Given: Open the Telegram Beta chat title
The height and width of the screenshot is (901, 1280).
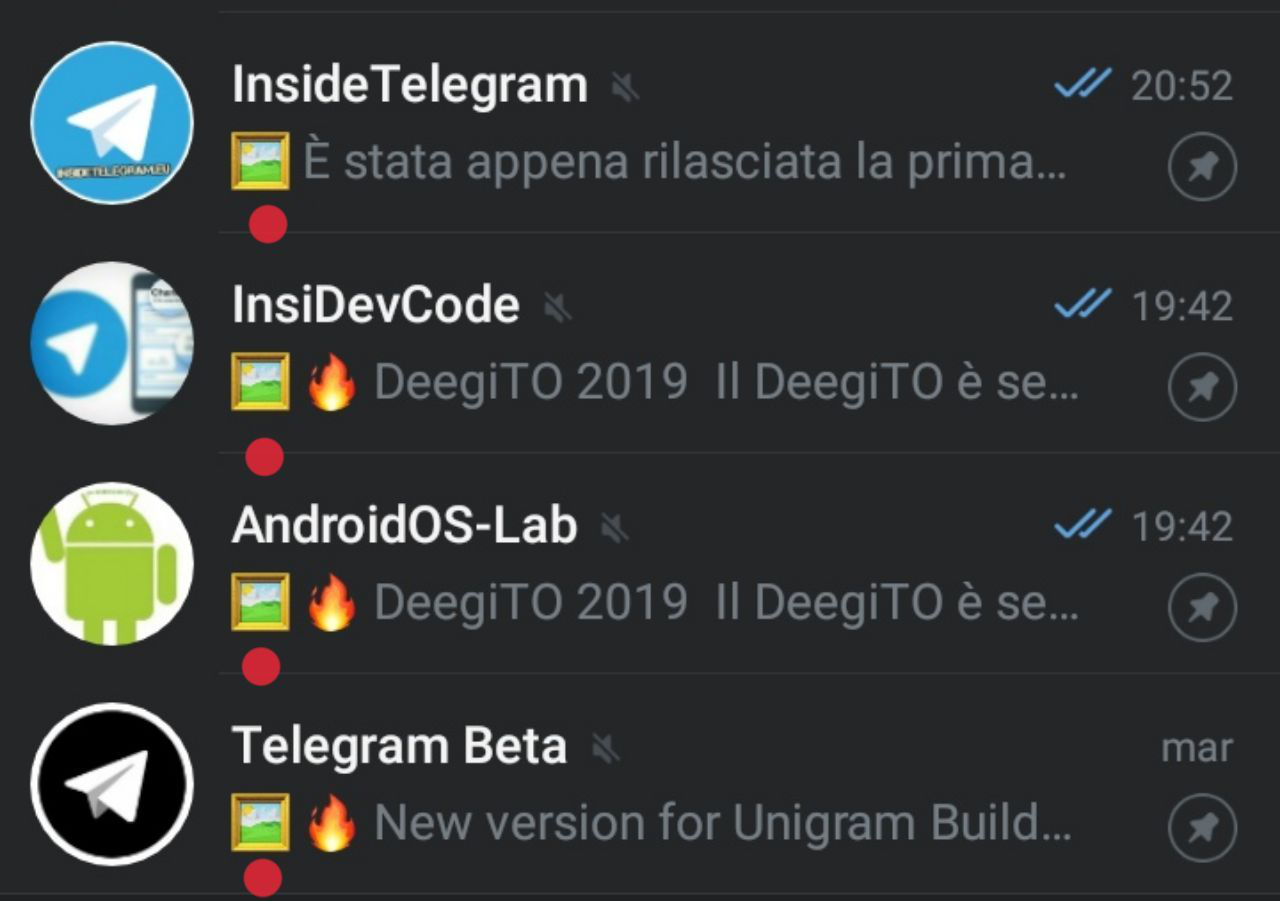Looking at the screenshot, I should pos(399,746).
